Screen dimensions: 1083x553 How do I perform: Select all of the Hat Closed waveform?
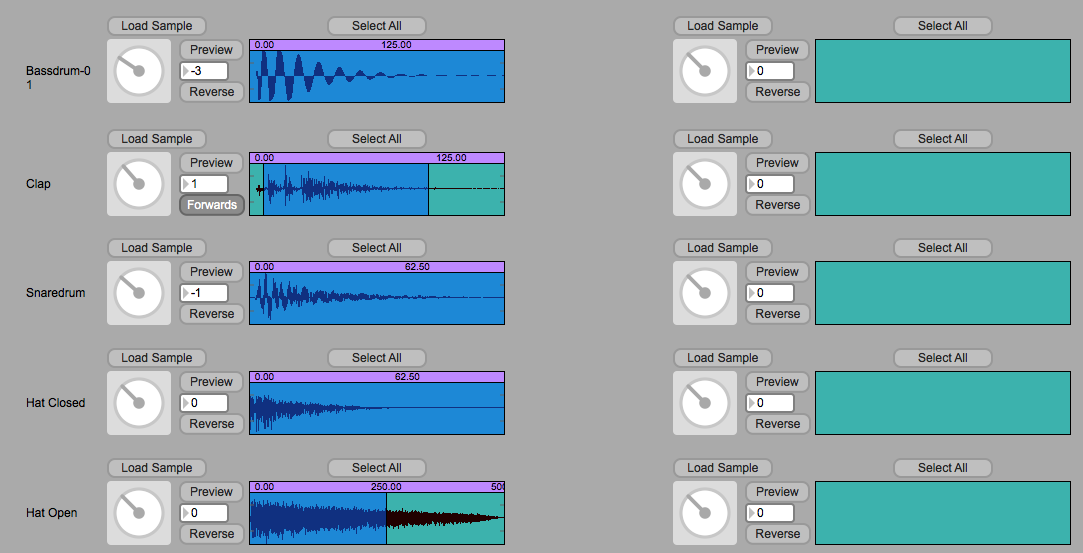376,358
